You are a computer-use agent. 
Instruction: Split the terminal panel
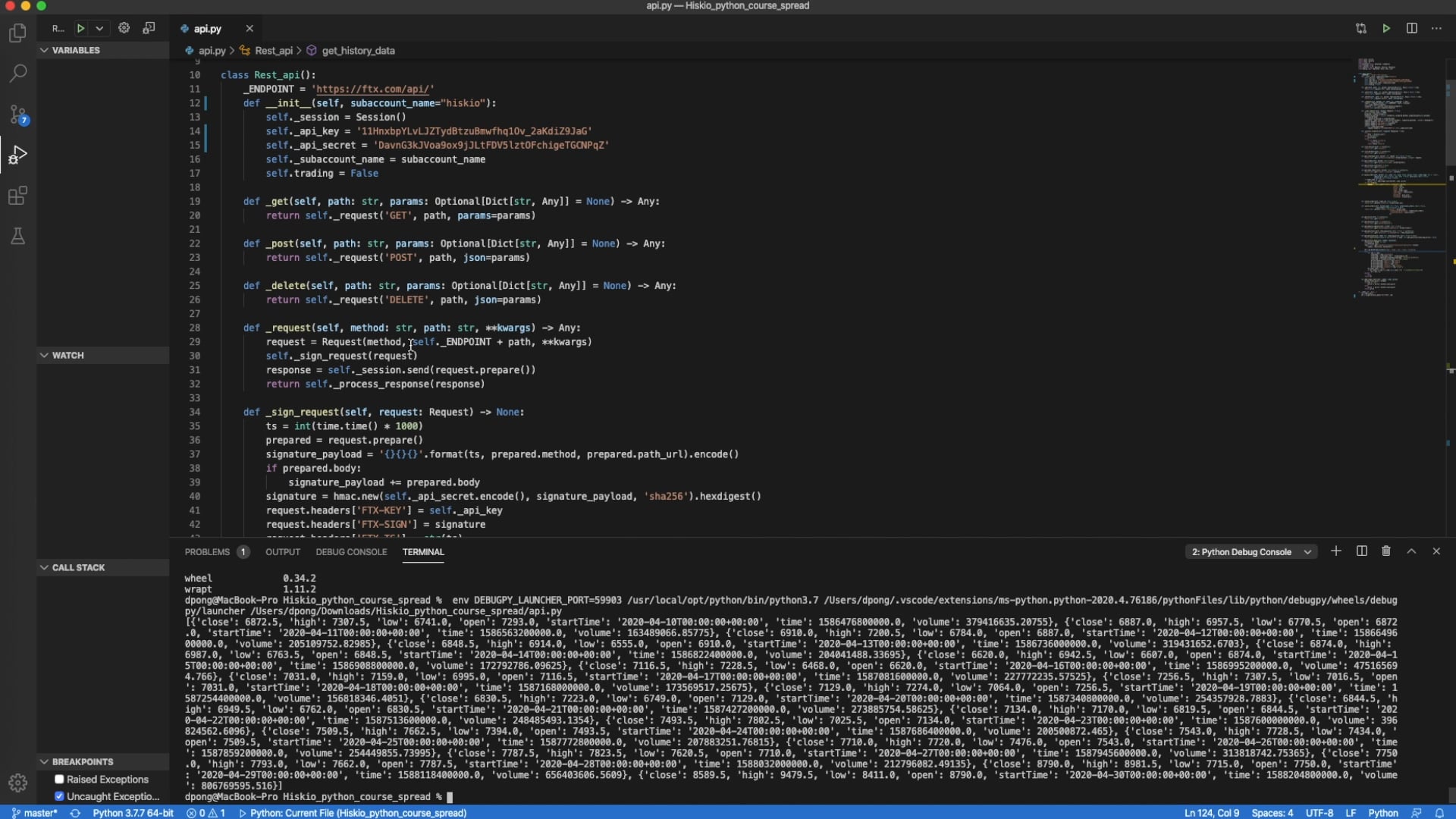1361,551
